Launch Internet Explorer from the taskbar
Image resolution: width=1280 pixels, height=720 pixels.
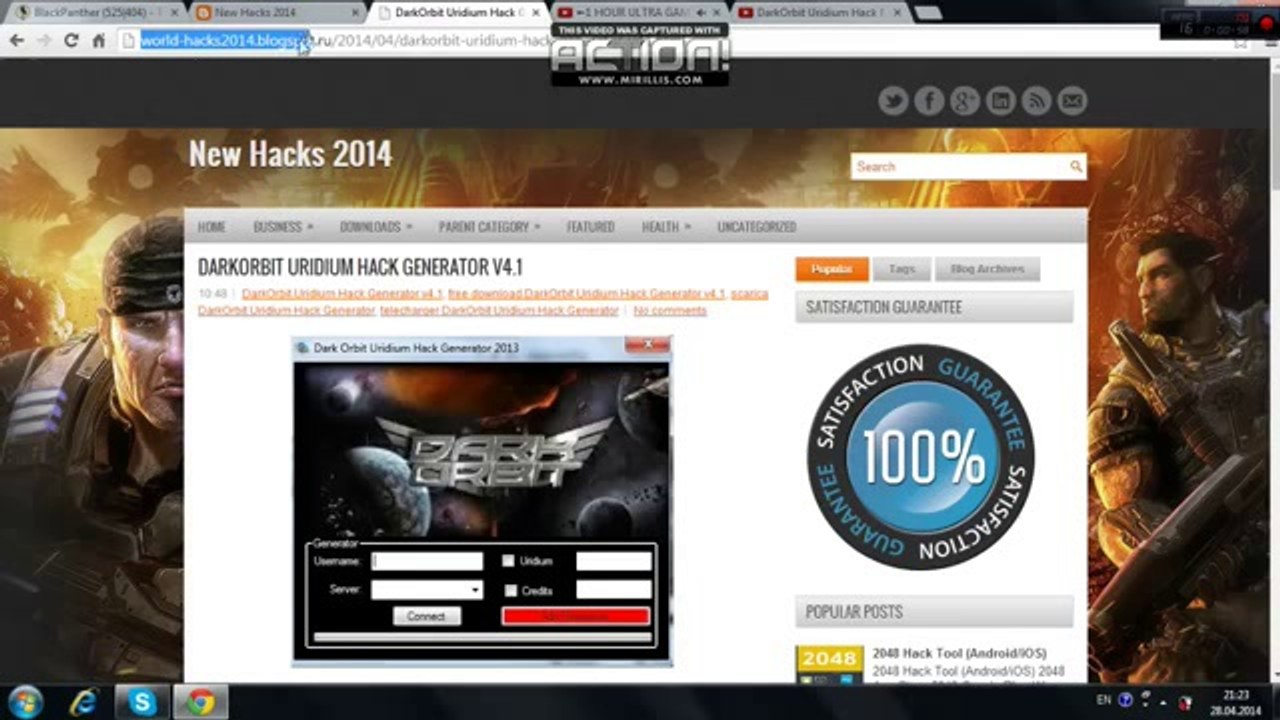83,701
